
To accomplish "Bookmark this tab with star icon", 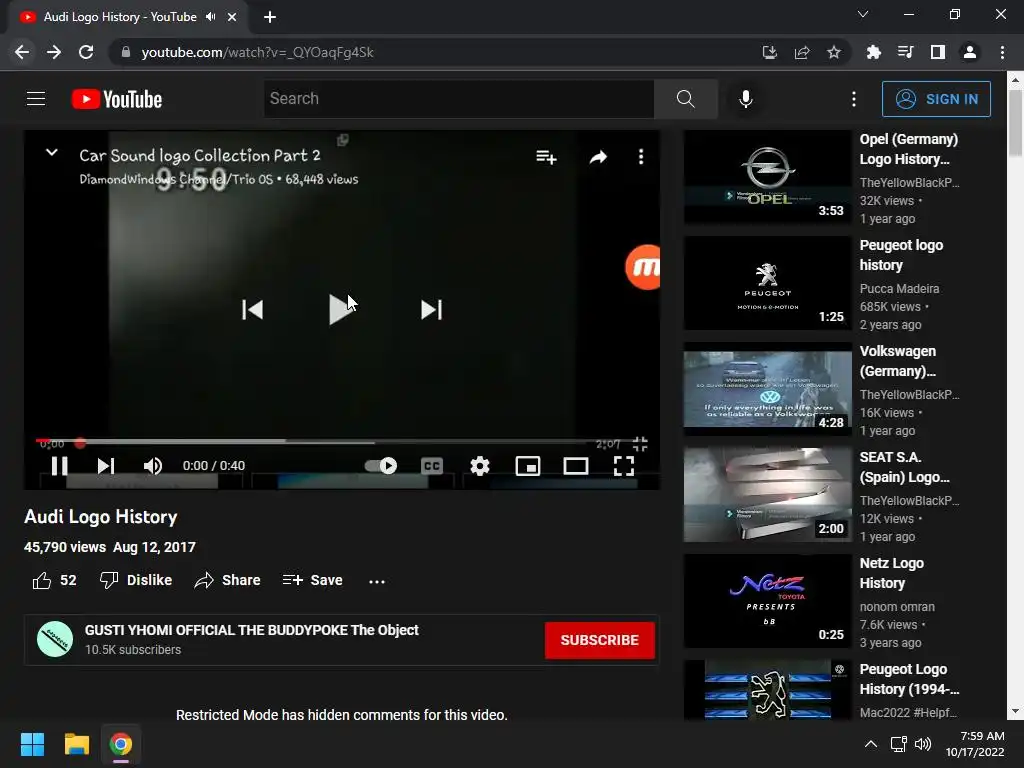I will pos(834,52).
